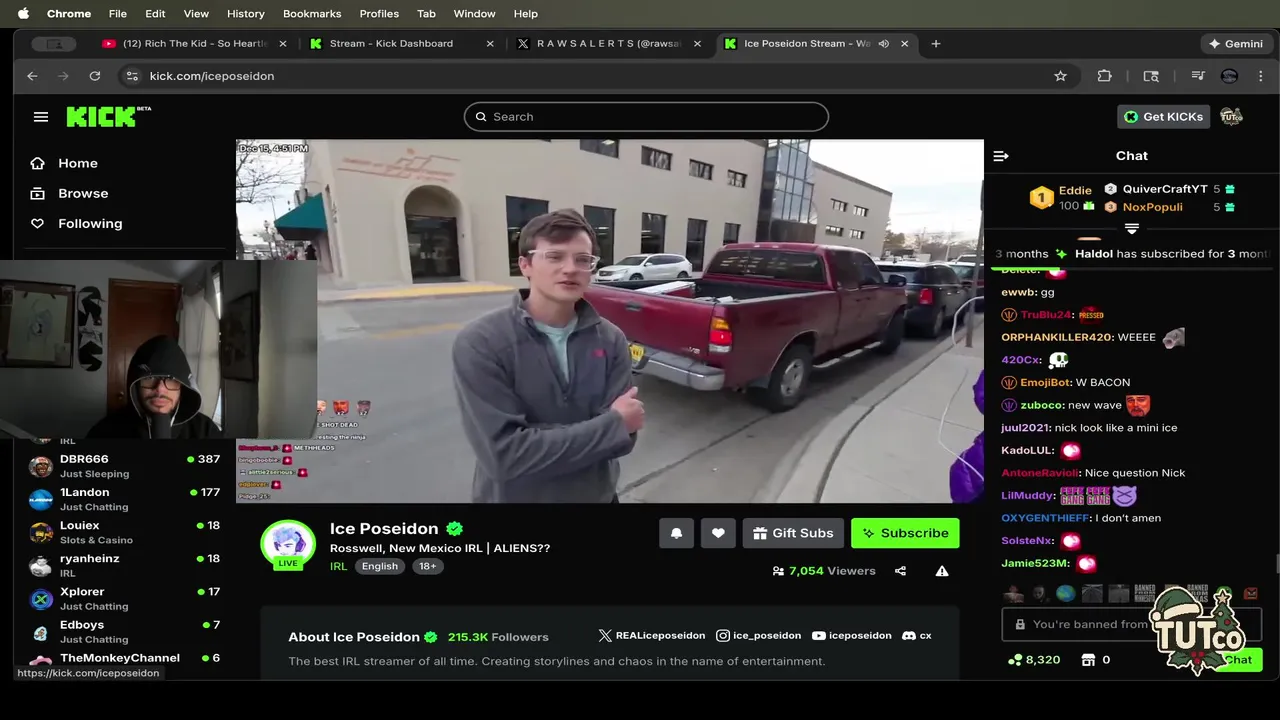The width and height of the screenshot is (1280, 720).
Task: Open the History menu in menu bar
Action: (245, 14)
